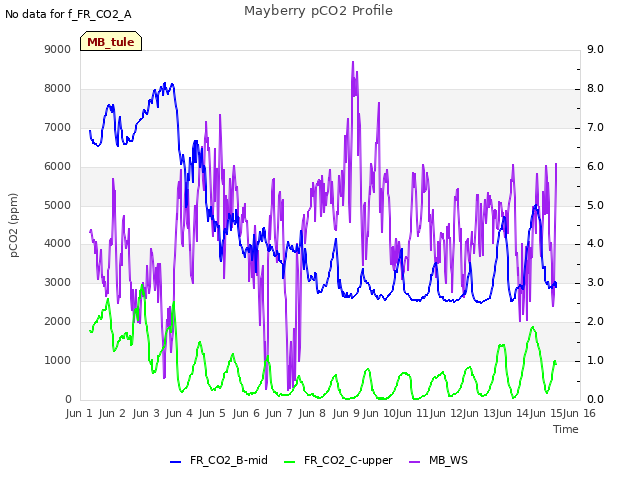Click the 3000 left axis tick label
This screenshot has width=640, height=480.
coord(58,282)
